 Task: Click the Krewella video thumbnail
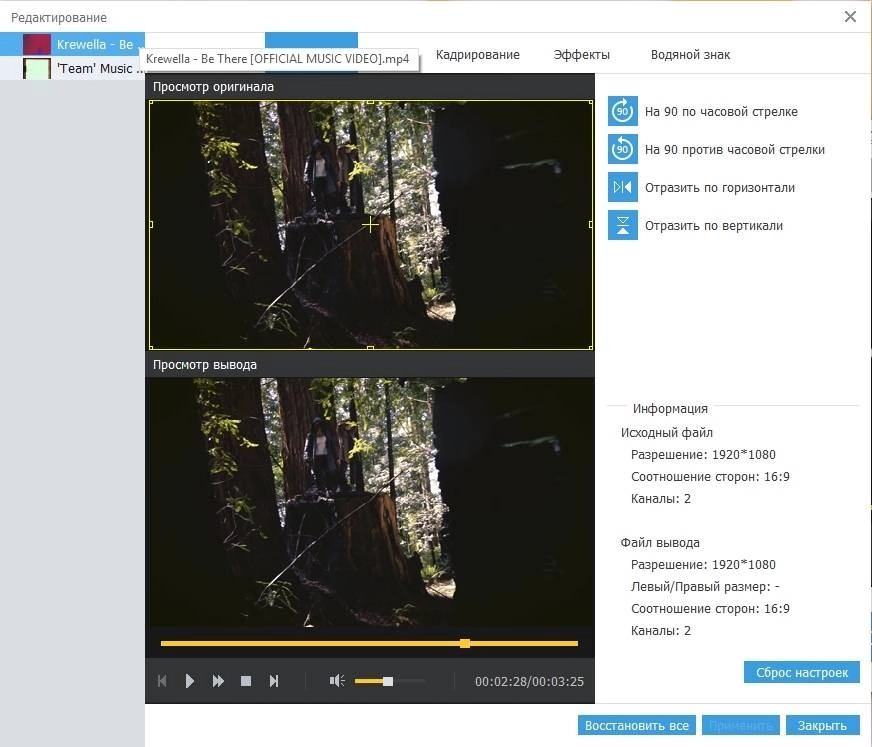point(37,44)
